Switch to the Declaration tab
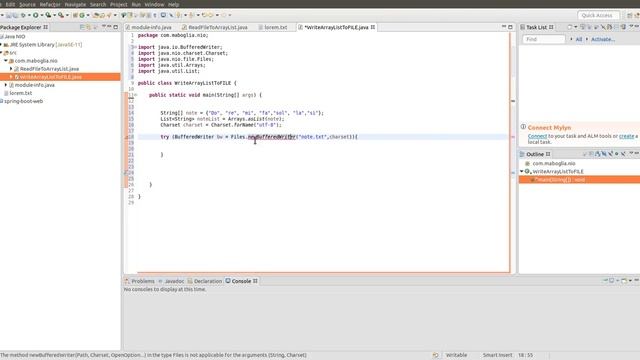This screenshot has height=360, width=640. point(205,281)
